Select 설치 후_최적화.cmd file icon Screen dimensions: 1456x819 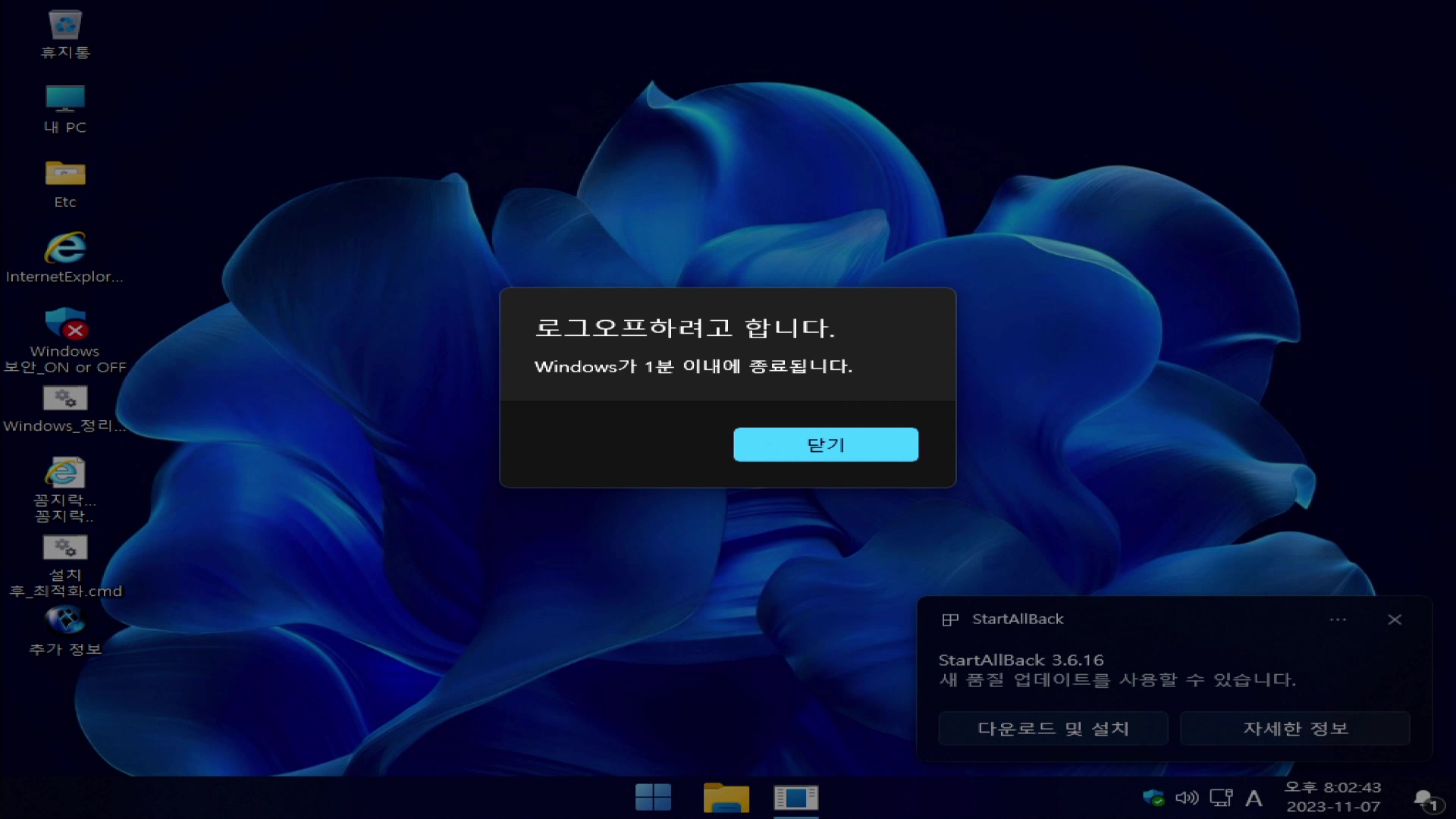click(x=65, y=548)
